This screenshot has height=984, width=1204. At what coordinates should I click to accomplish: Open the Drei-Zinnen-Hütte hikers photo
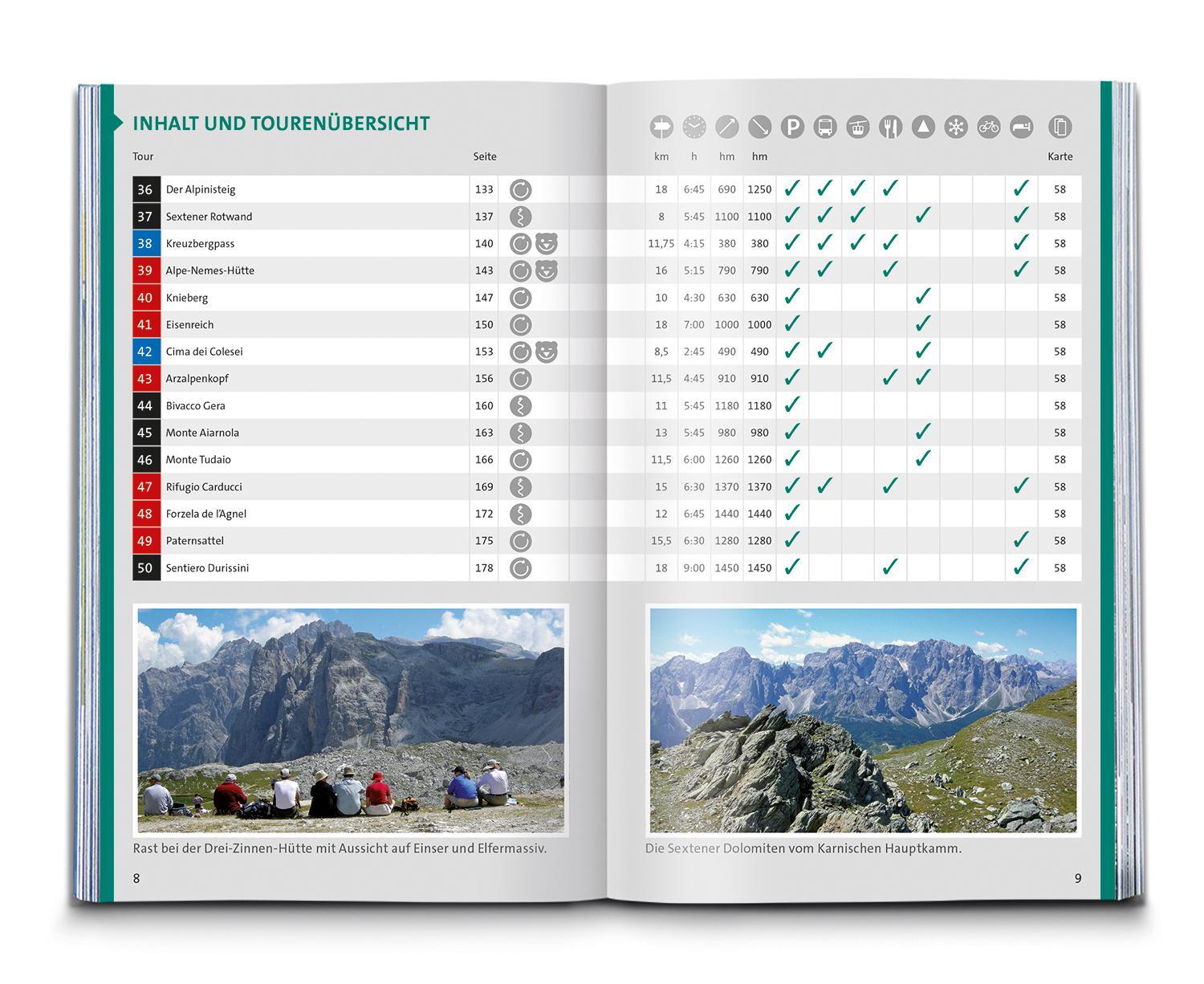pyautogui.click(x=351, y=721)
